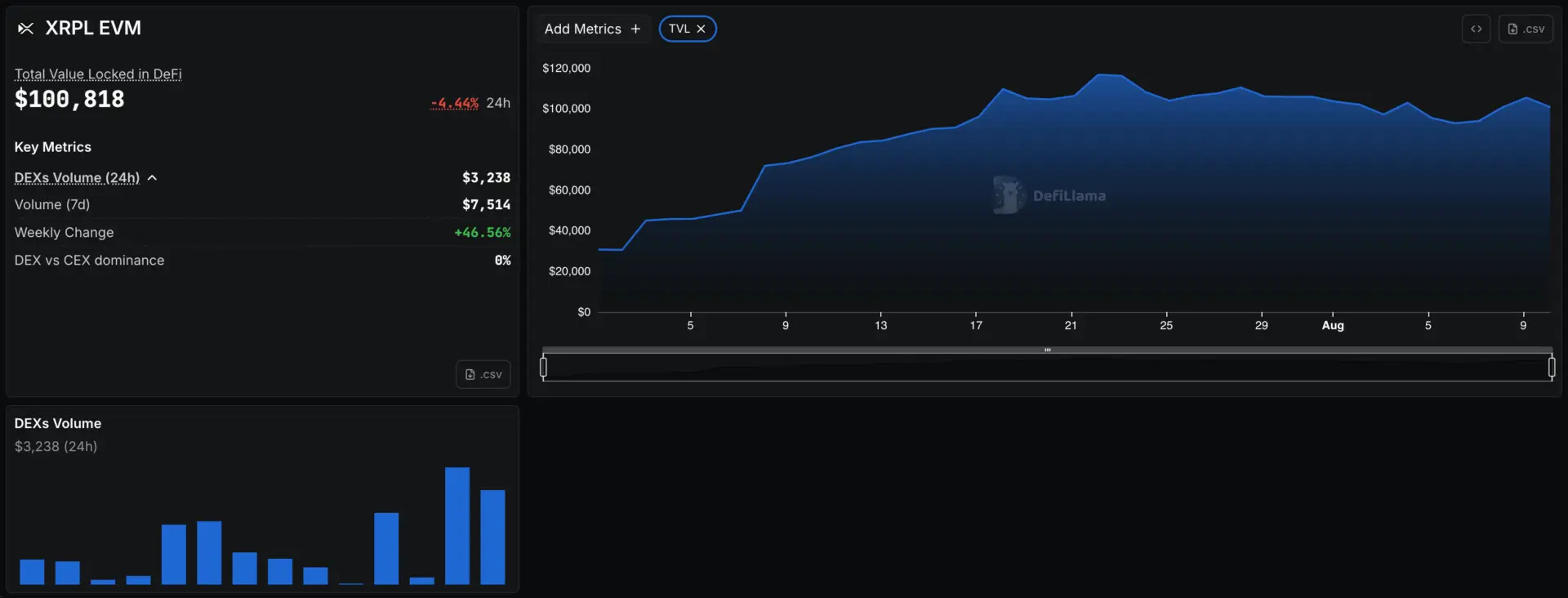Image resolution: width=1568 pixels, height=598 pixels.
Task: Click the $60,000 y-axis label
Action: (x=569, y=190)
